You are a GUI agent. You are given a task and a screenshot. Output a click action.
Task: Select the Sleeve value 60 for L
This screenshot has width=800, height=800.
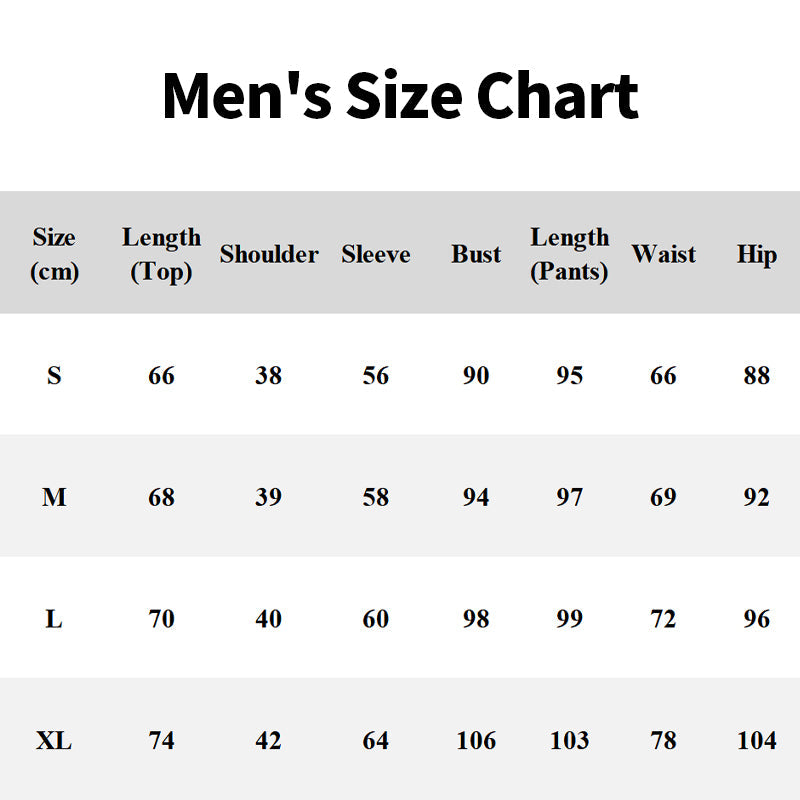[376, 619]
